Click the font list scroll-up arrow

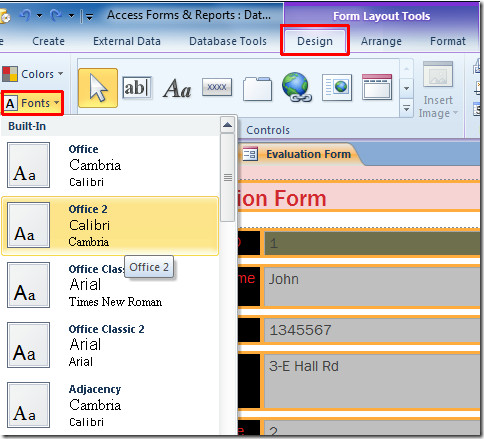(x=228, y=125)
